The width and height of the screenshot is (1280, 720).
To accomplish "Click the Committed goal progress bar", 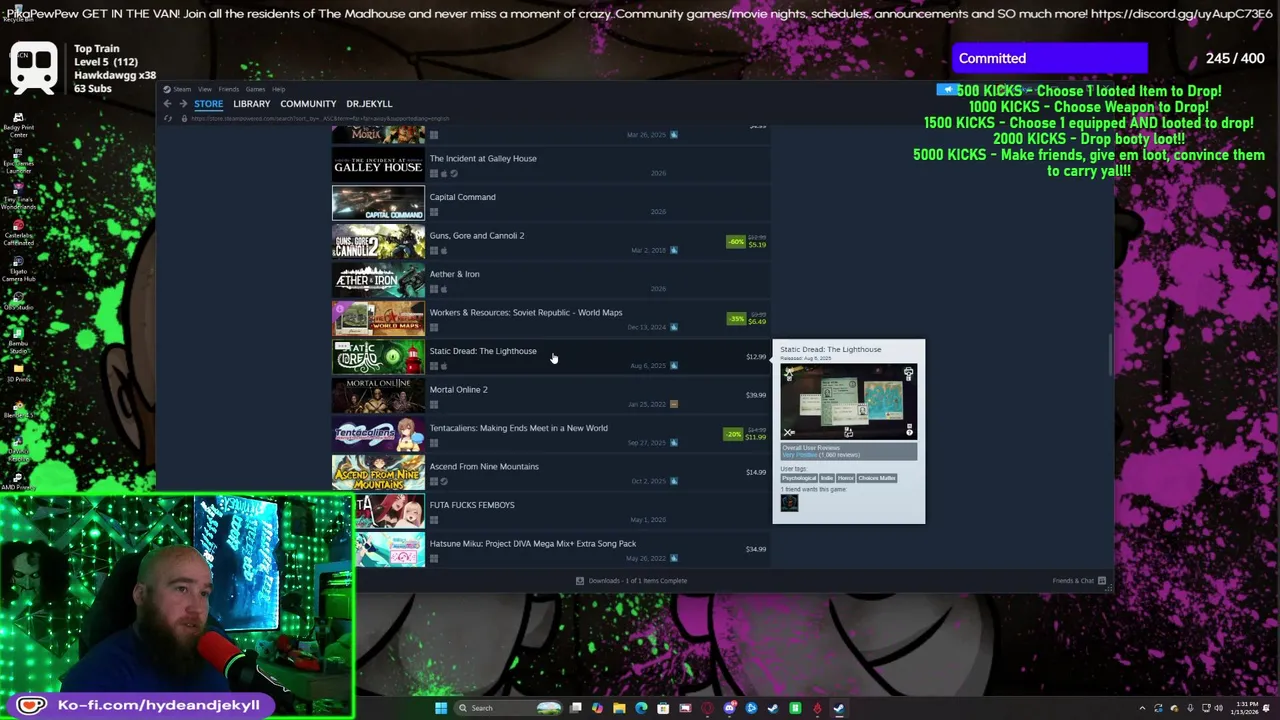I will click(x=1050, y=58).
